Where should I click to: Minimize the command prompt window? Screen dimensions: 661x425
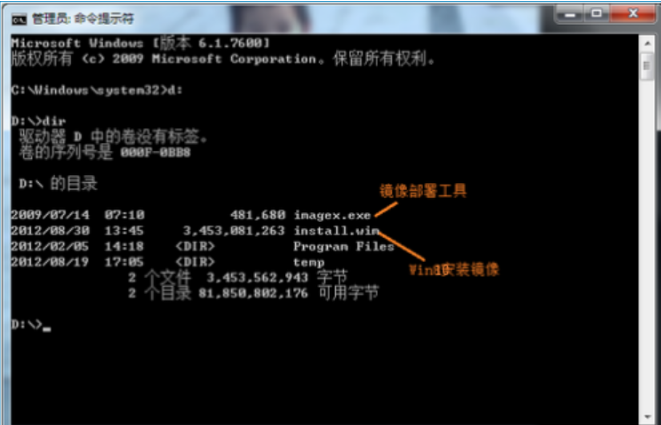click(570, 14)
